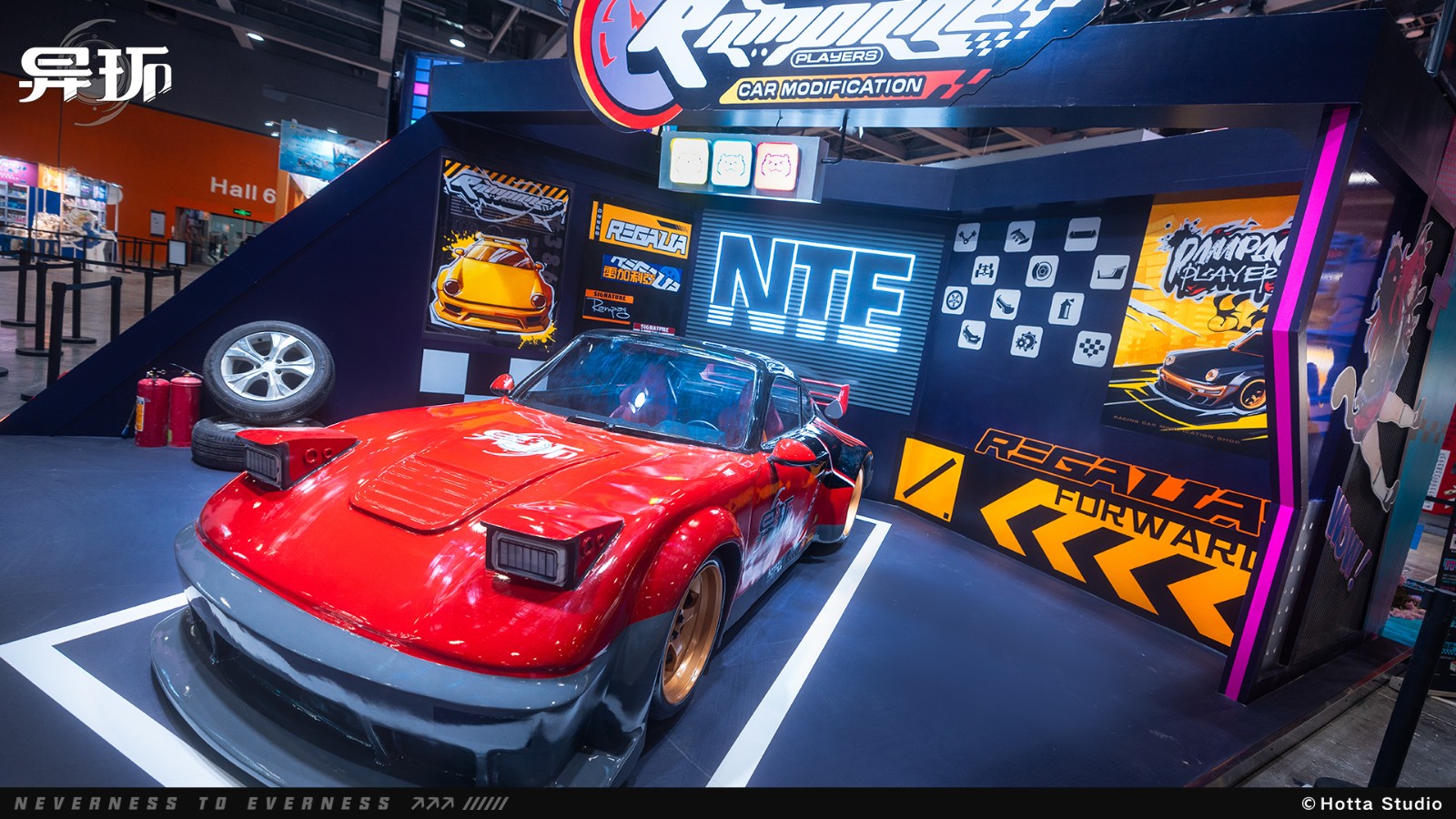Click the piston engine icon tile
This screenshot has height=819, width=1456.
(967, 238)
